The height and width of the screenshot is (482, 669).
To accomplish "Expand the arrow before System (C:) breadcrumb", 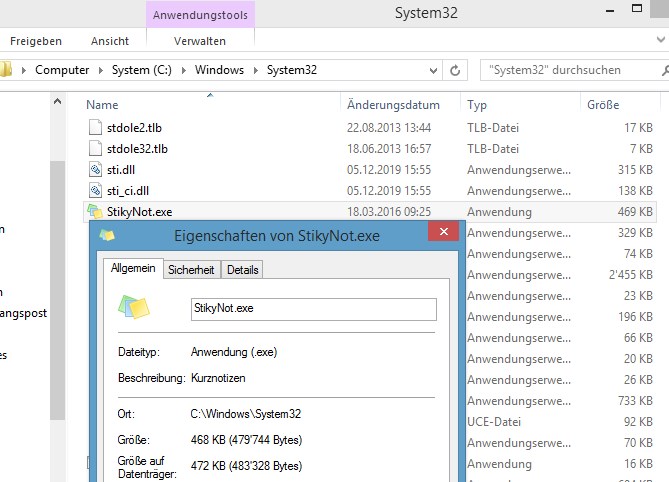I will (x=101, y=70).
